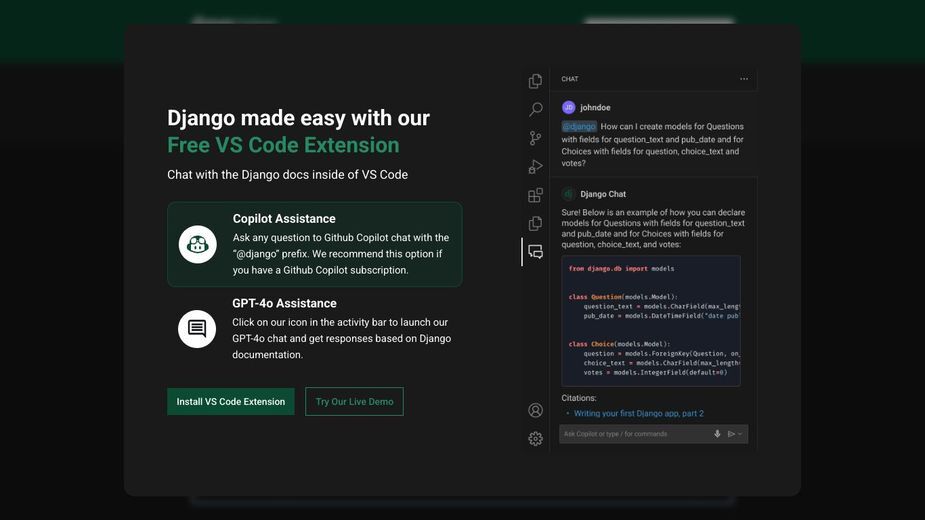The image size is (925, 520).
Task: Click the microphone icon in chat input
Action: tap(717, 434)
